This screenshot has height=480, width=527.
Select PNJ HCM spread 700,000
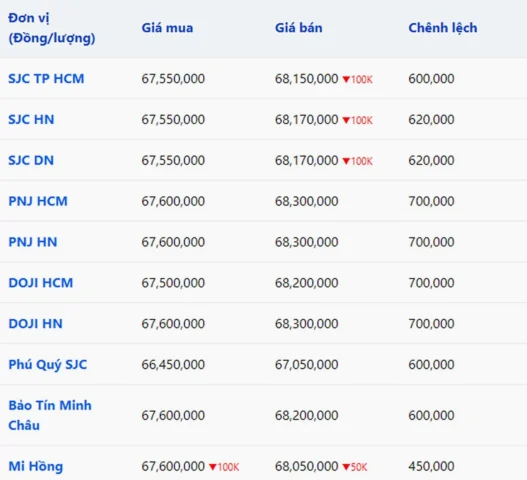[432, 201]
